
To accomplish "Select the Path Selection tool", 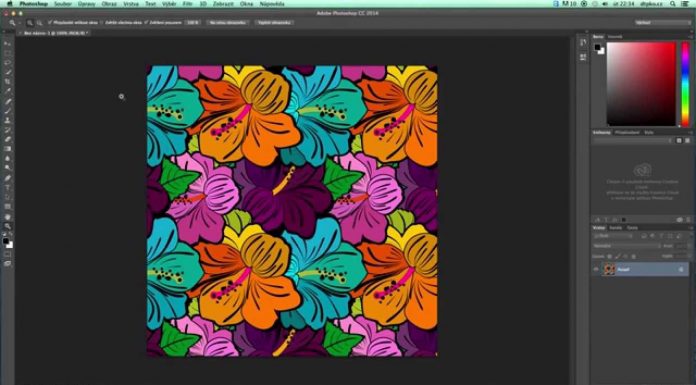I will [x=8, y=197].
